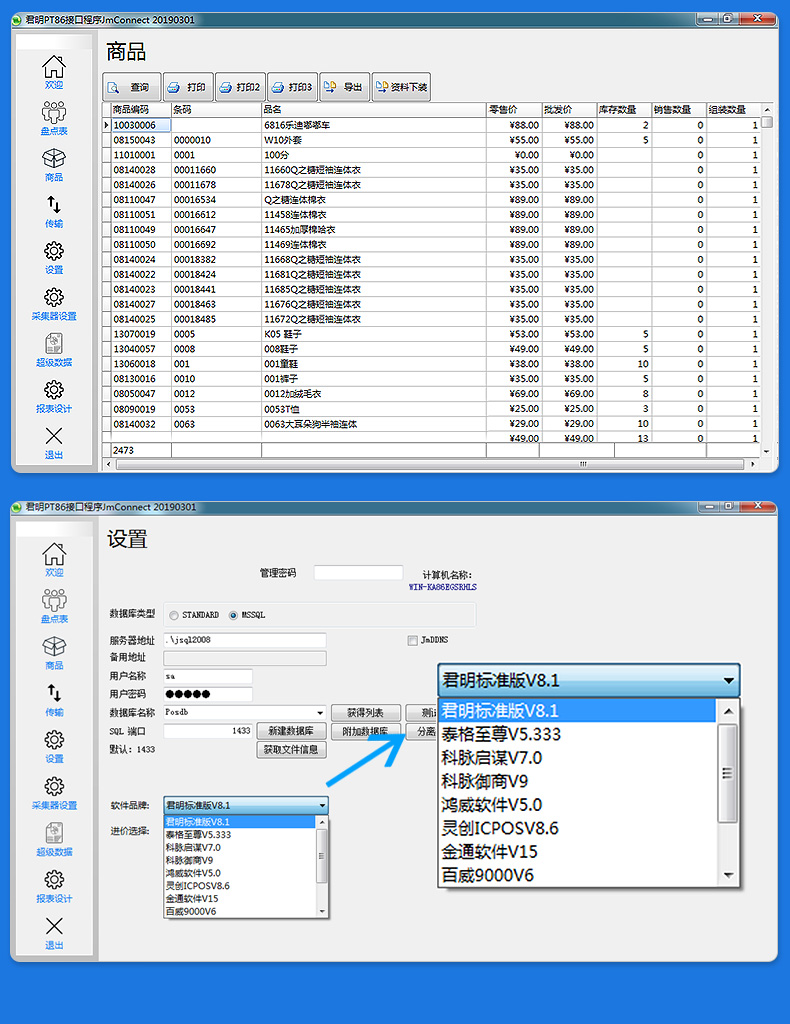Click the 导出 export toolbar button

coord(345,87)
